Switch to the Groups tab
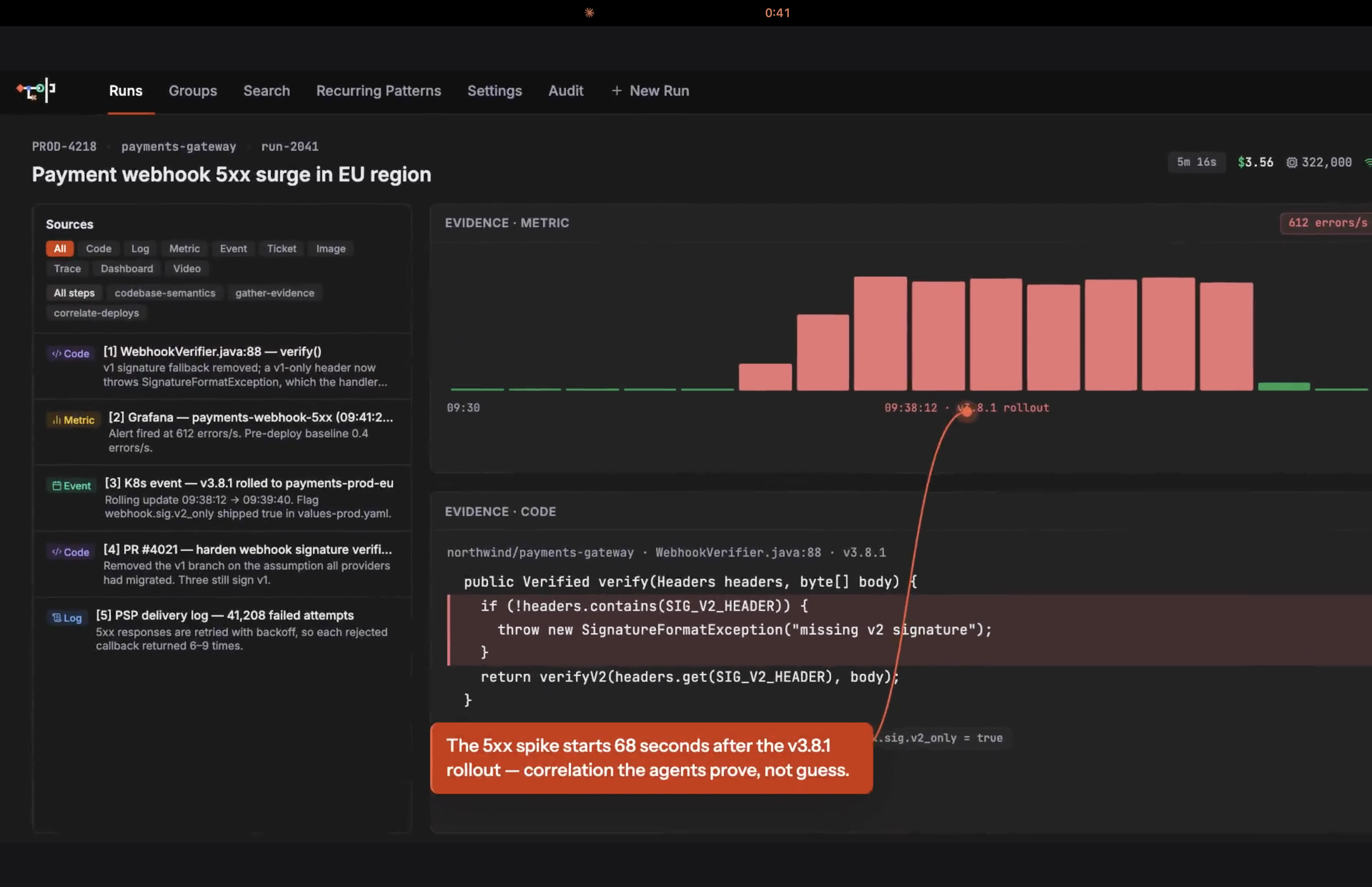This screenshot has height=887, width=1372. (x=193, y=91)
